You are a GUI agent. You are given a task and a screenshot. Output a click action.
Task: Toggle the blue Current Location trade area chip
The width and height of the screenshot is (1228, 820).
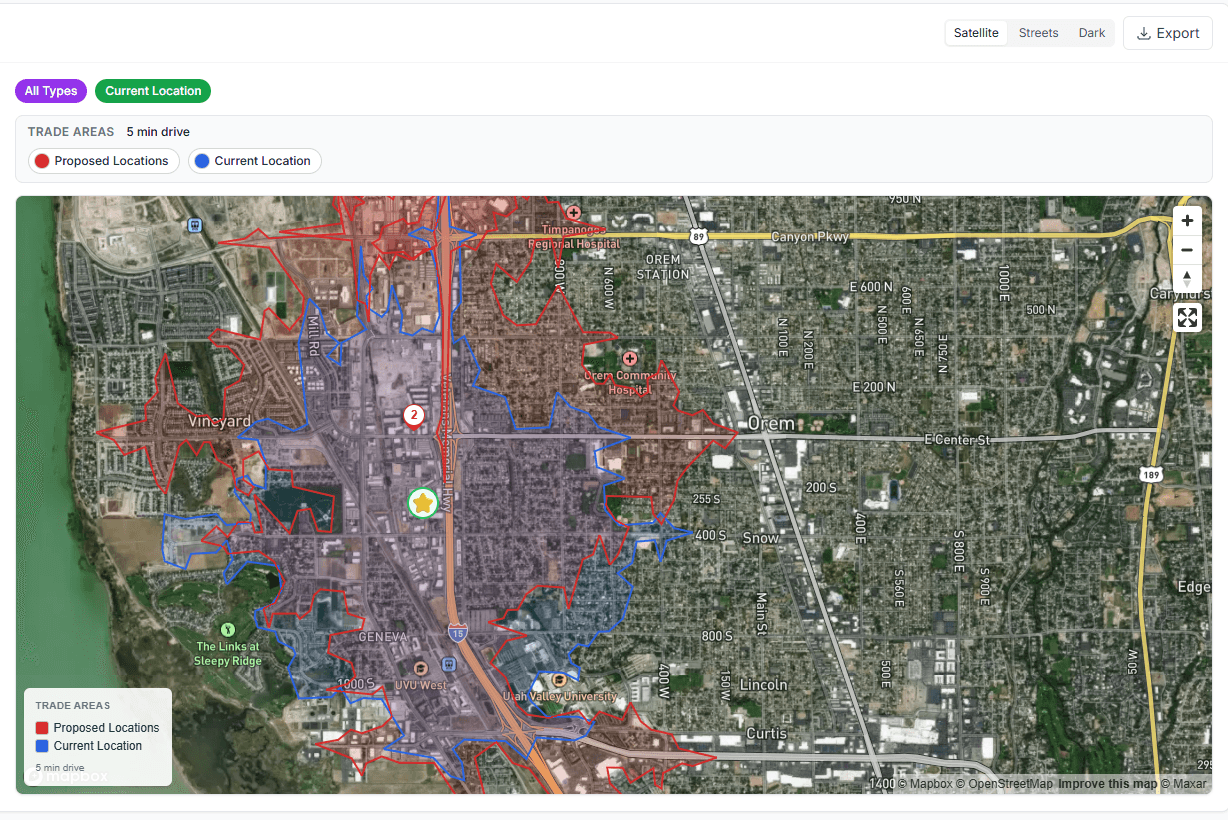click(x=255, y=161)
